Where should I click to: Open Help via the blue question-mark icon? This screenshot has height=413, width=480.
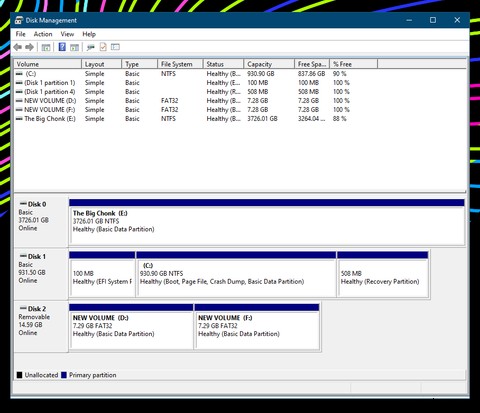point(62,47)
